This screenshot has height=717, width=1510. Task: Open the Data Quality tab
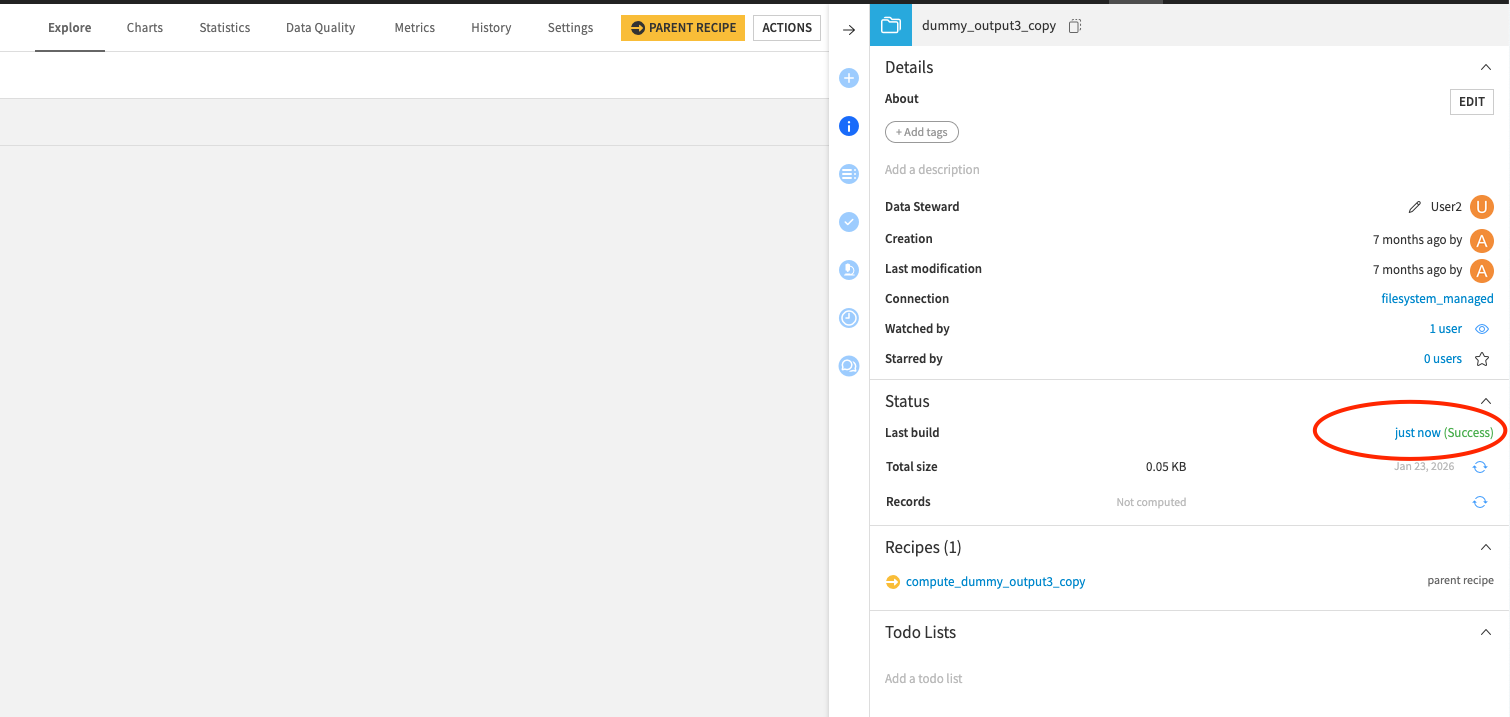pyautogui.click(x=320, y=27)
